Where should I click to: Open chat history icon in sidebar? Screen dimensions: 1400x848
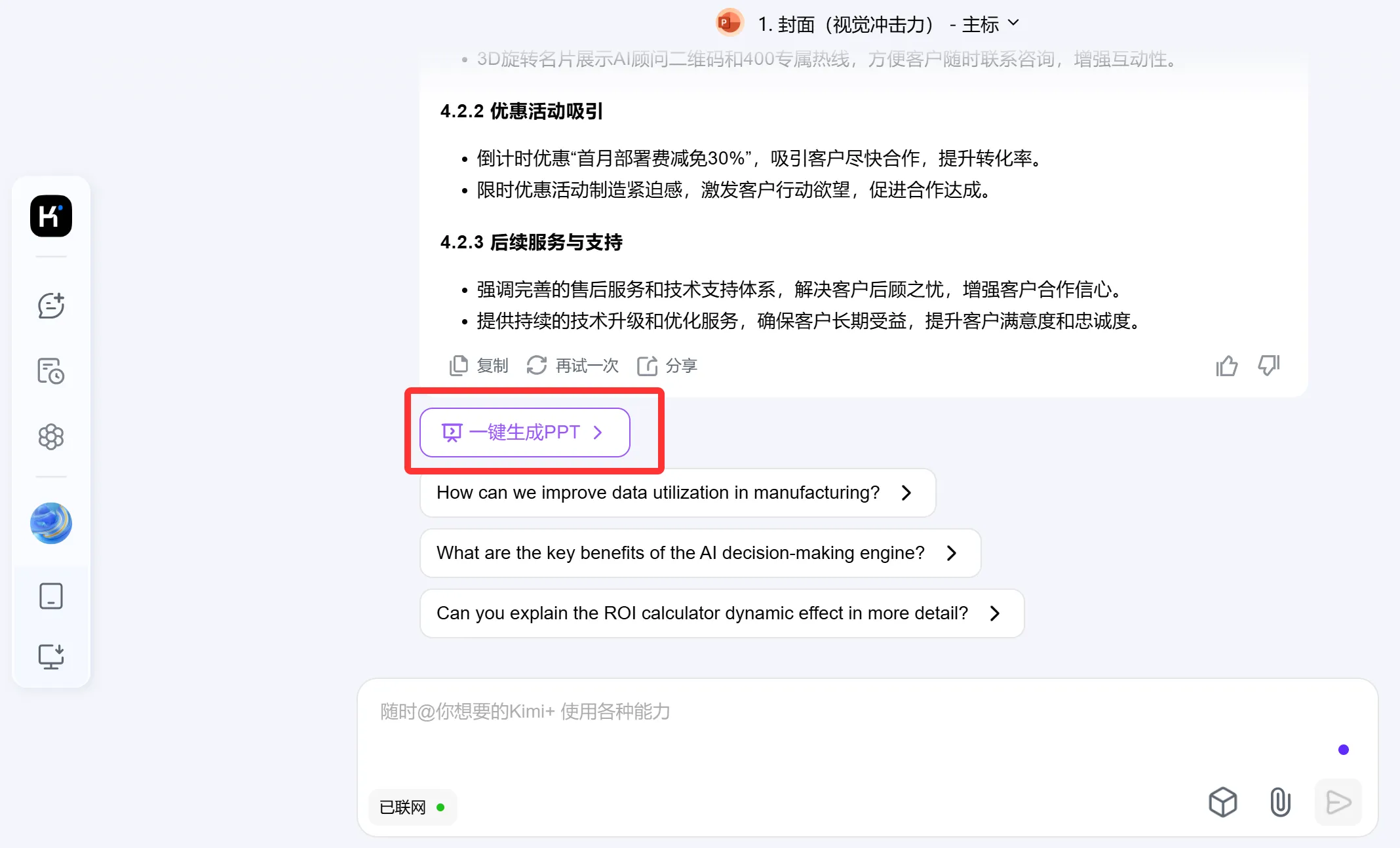pyautogui.click(x=50, y=371)
